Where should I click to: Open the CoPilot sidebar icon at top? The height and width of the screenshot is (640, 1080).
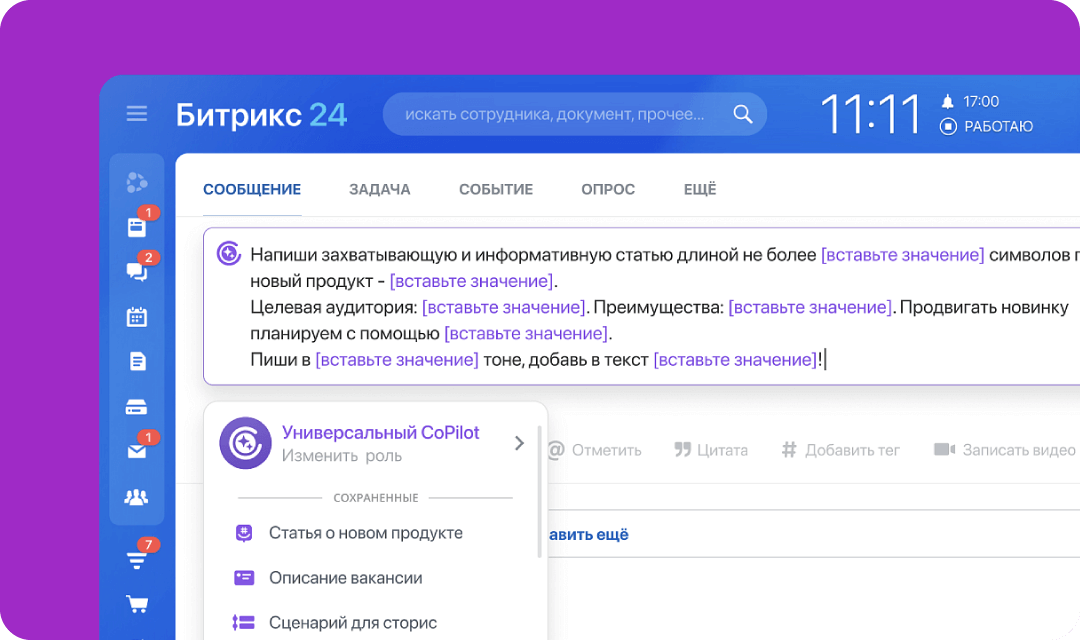(x=136, y=182)
